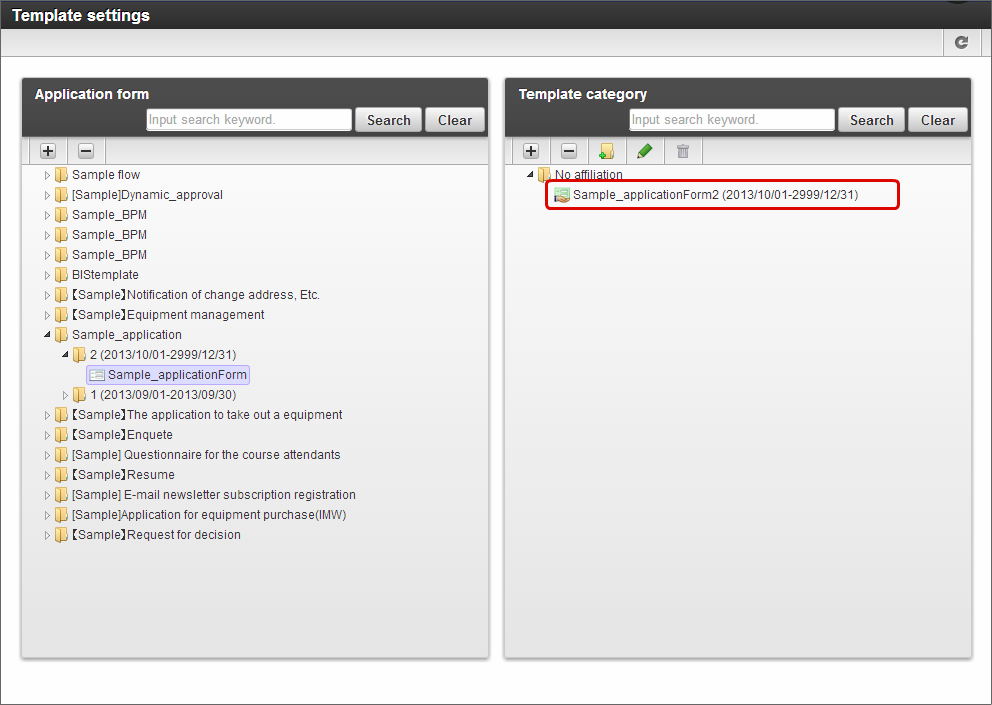
Task: Expand all in Application form toolbar
Action: [47, 151]
